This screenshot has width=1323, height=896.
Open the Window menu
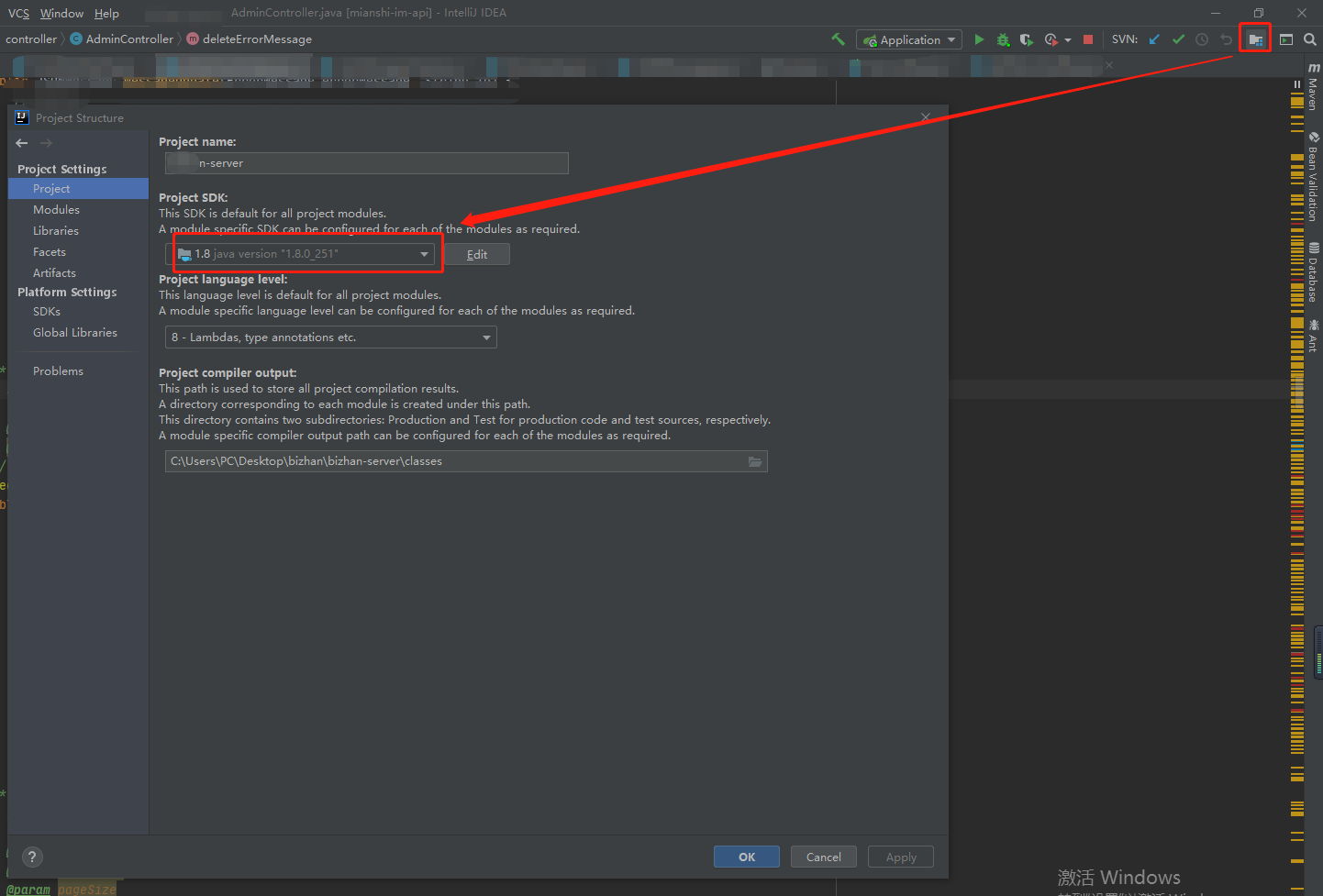click(61, 13)
